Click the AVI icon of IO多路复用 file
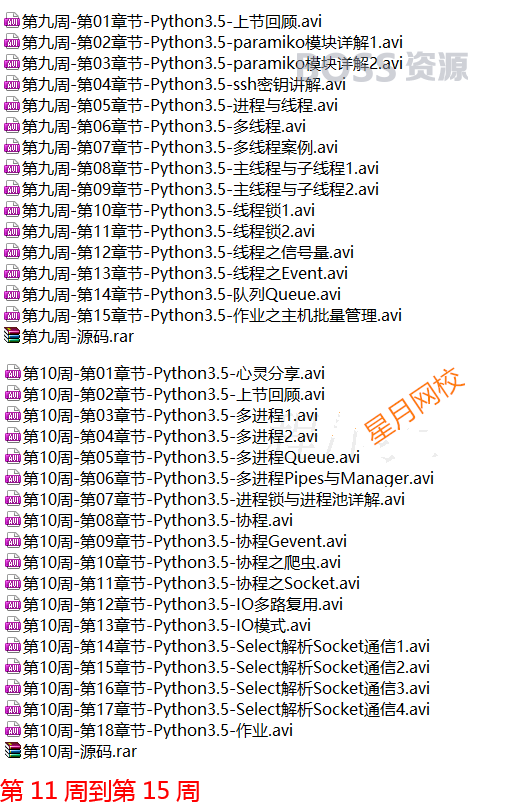 click(13, 604)
